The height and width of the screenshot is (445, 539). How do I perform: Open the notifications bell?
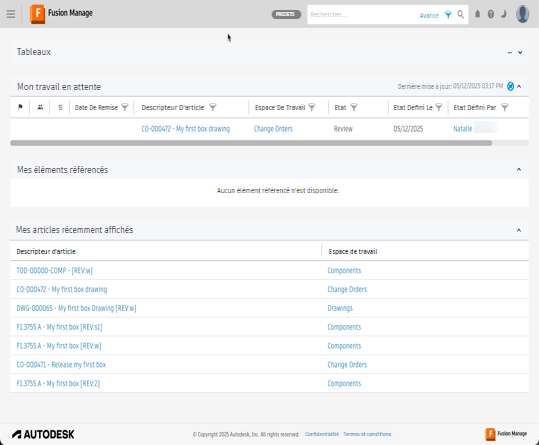477,14
